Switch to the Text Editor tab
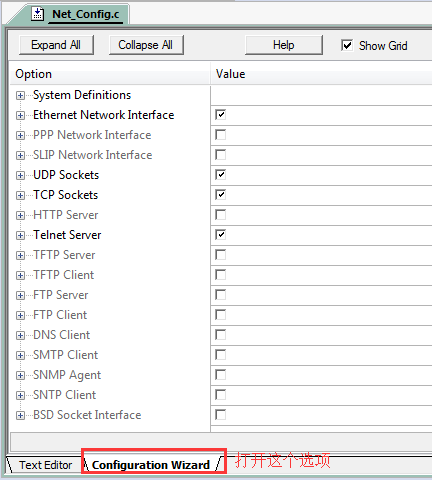 pyautogui.click(x=45, y=465)
